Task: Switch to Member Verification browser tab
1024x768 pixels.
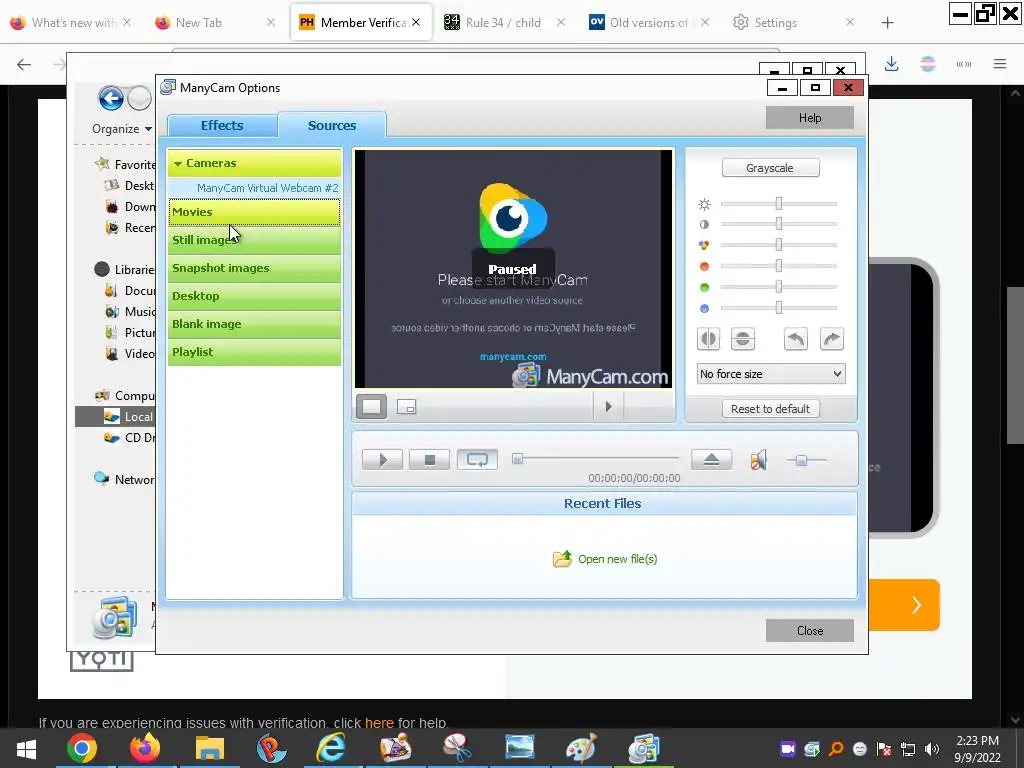Action: click(361, 23)
